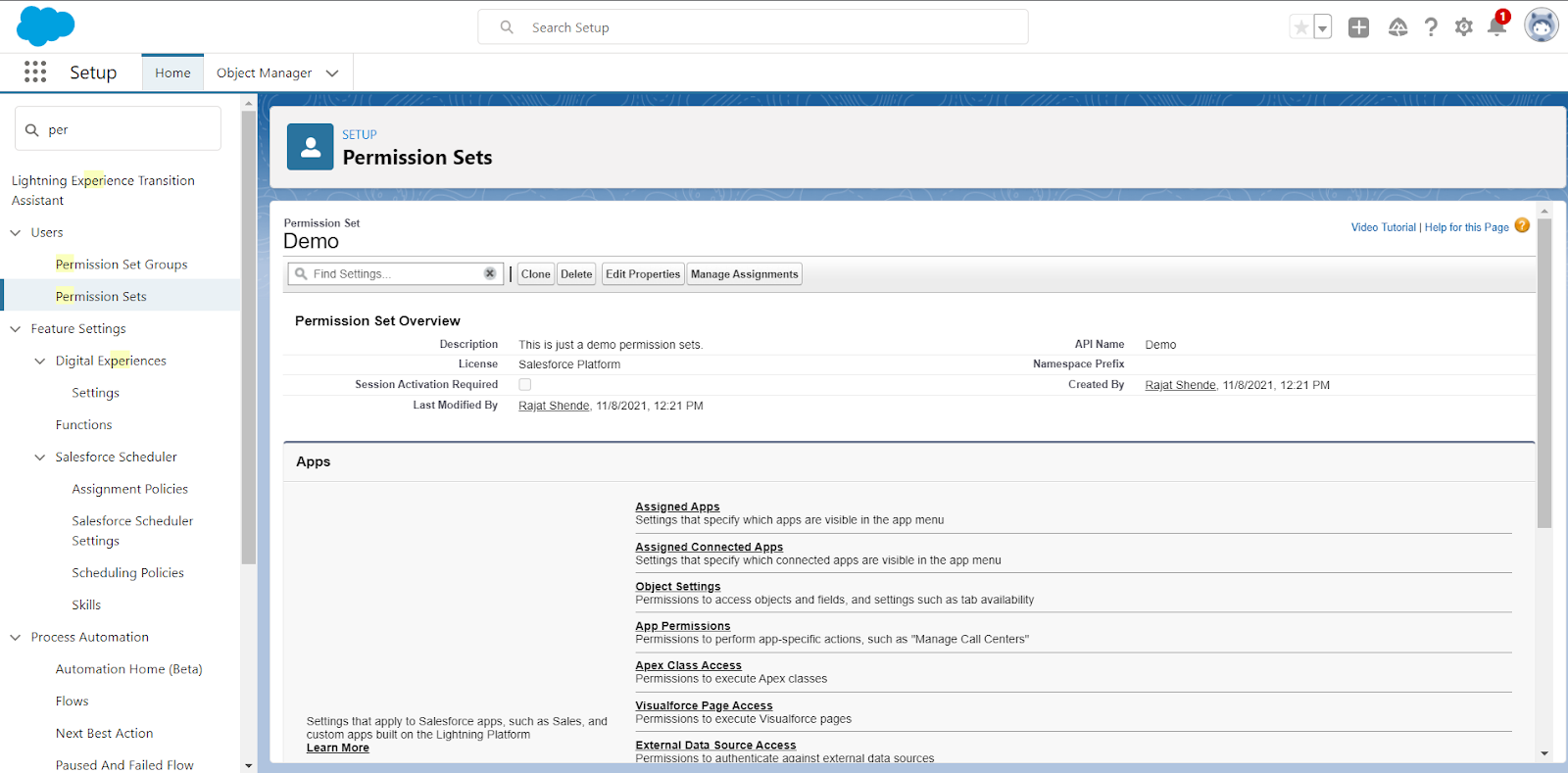Open the Help question mark icon
This screenshot has width=1568, height=773.
(1431, 27)
